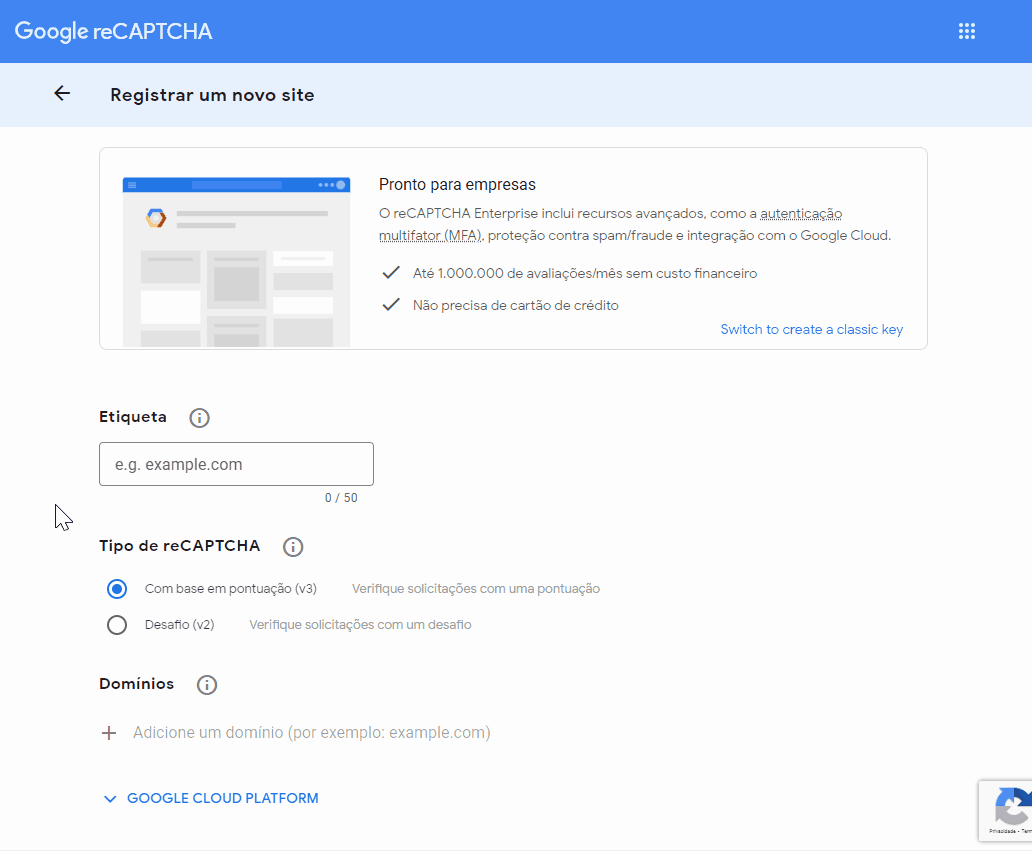Click Switch to create a classic key
Image resolution: width=1032 pixels, height=851 pixels.
point(812,329)
